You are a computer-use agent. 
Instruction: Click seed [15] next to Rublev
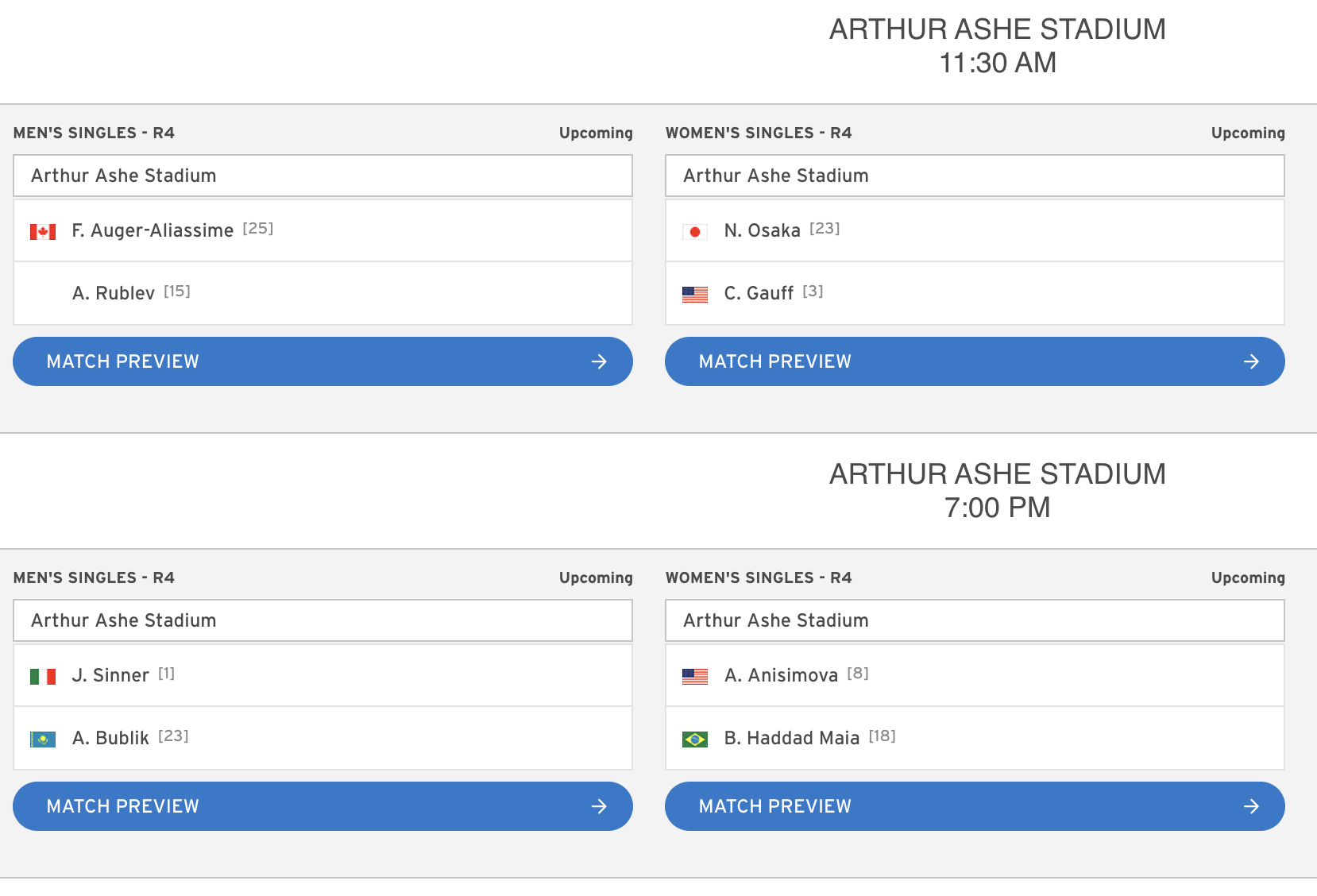pos(177,292)
